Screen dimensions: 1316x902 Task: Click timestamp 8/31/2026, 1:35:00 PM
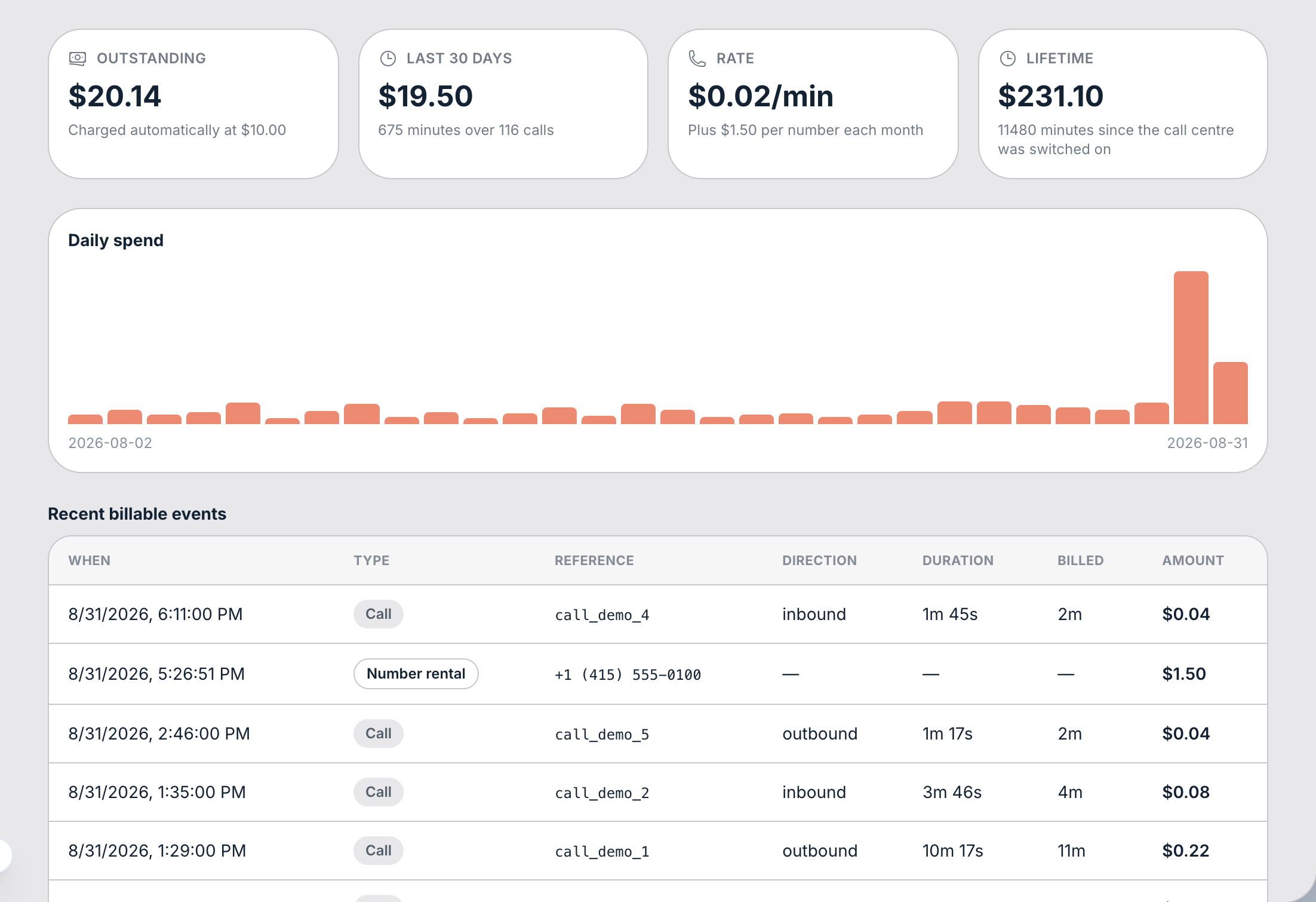(157, 792)
